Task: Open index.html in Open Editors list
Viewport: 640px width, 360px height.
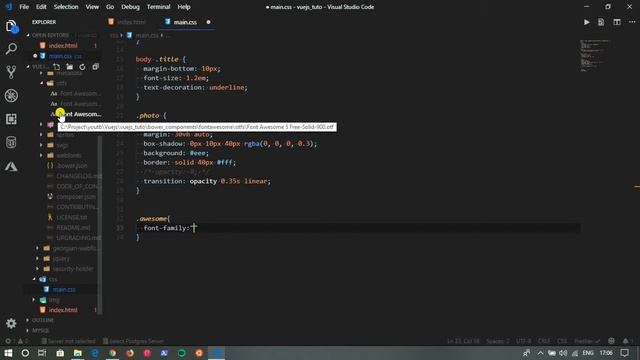Action: coord(63,46)
